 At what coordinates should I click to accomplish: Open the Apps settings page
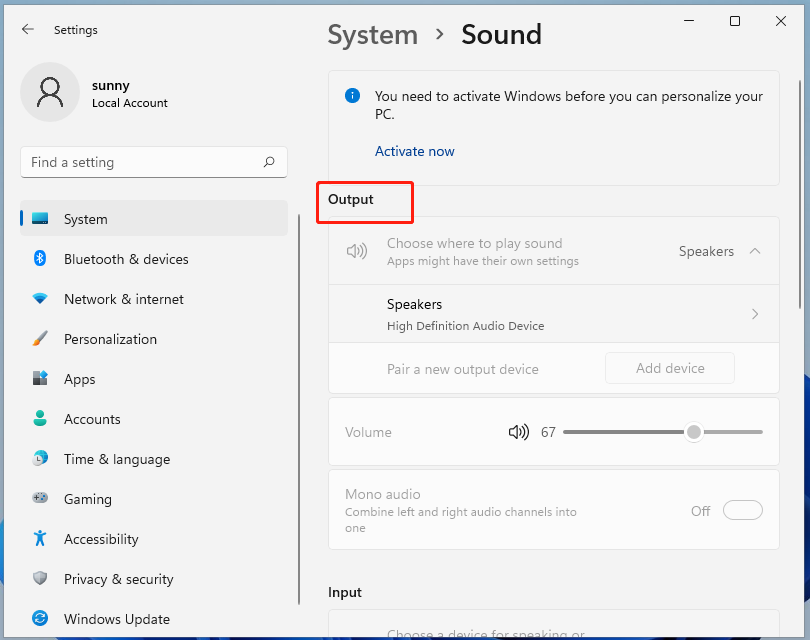click(80, 379)
